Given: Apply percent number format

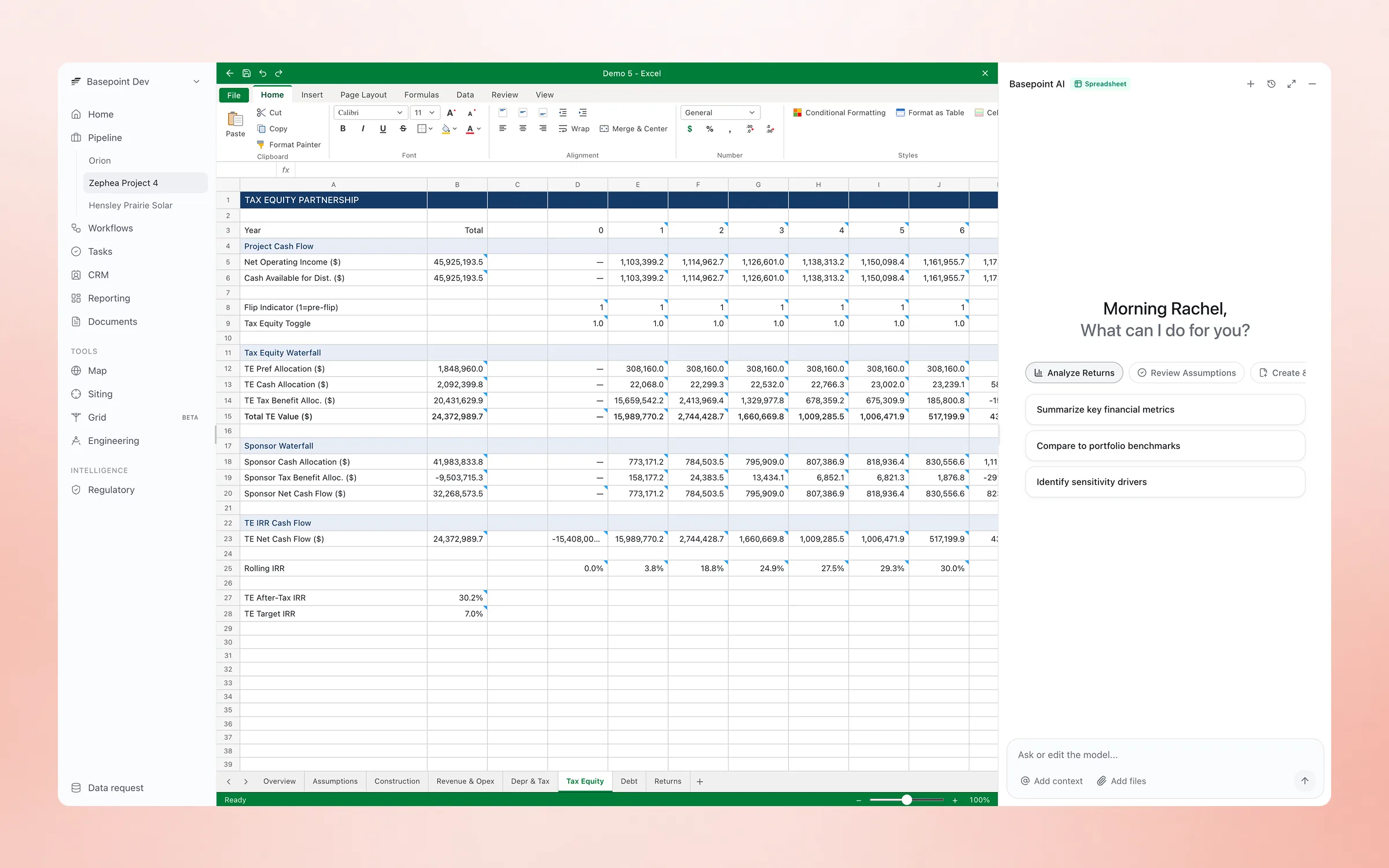Looking at the screenshot, I should [710, 129].
